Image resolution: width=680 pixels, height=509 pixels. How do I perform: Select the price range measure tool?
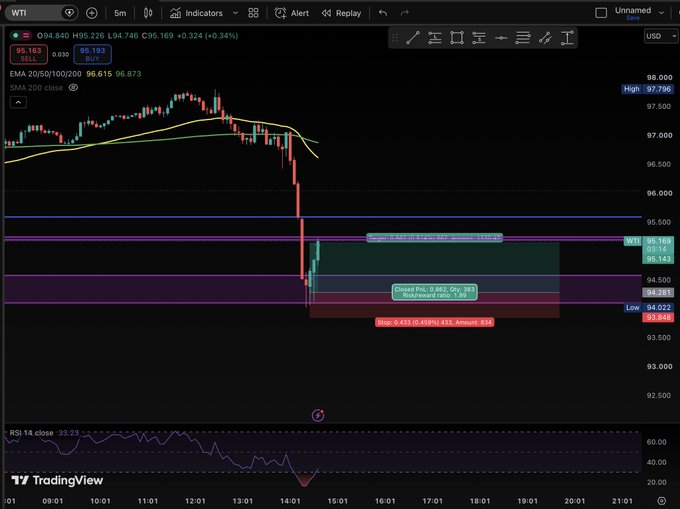pyautogui.click(x=567, y=38)
